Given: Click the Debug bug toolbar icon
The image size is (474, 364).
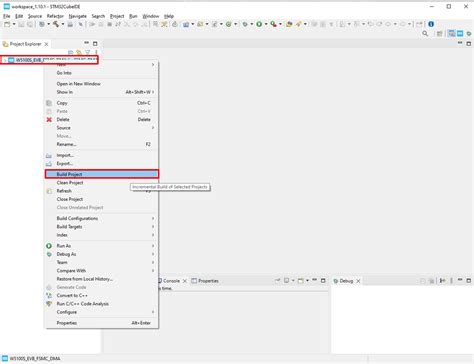Looking at the screenshot, I should tap(245, 24).
